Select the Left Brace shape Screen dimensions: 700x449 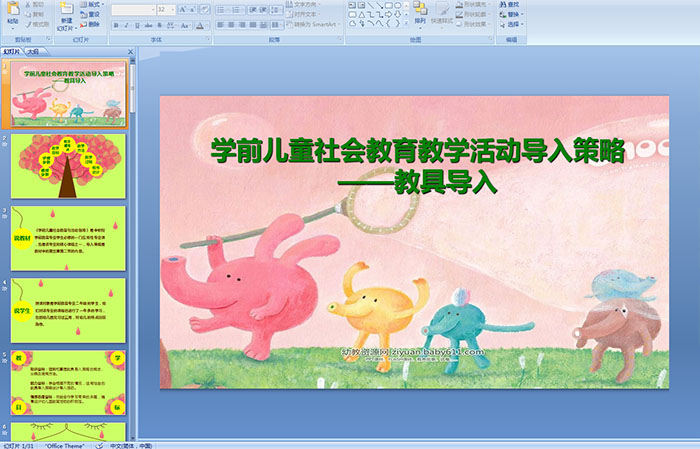(388, 24)
